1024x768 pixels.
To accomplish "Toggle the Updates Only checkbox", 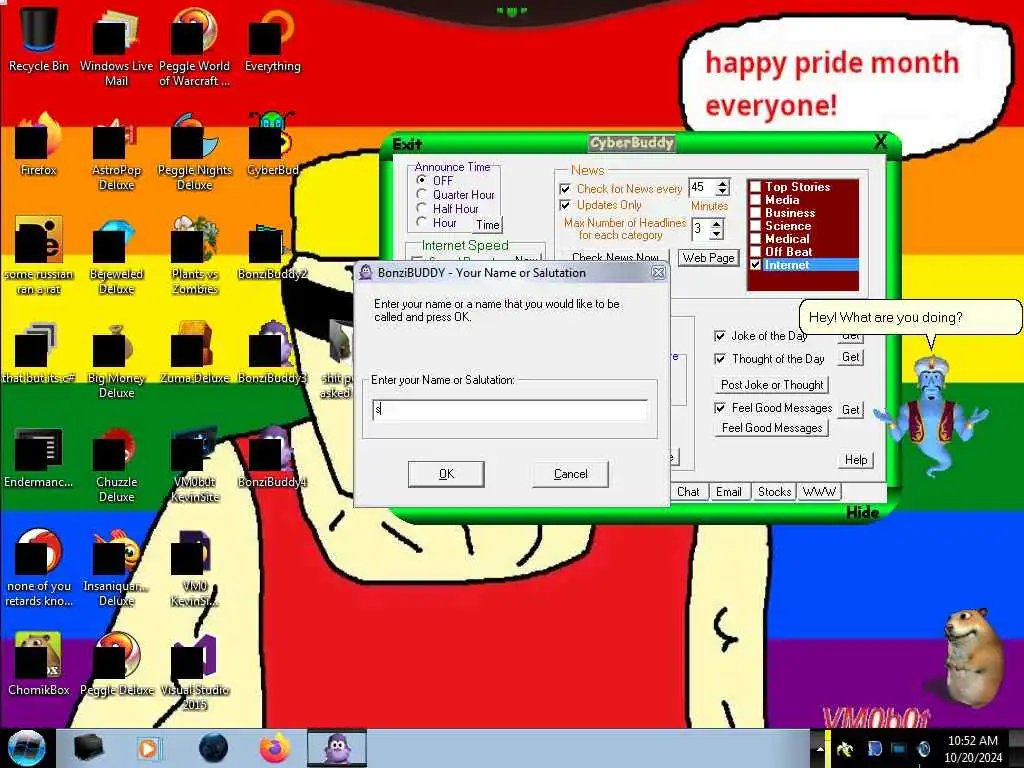I will pos(566,205).
